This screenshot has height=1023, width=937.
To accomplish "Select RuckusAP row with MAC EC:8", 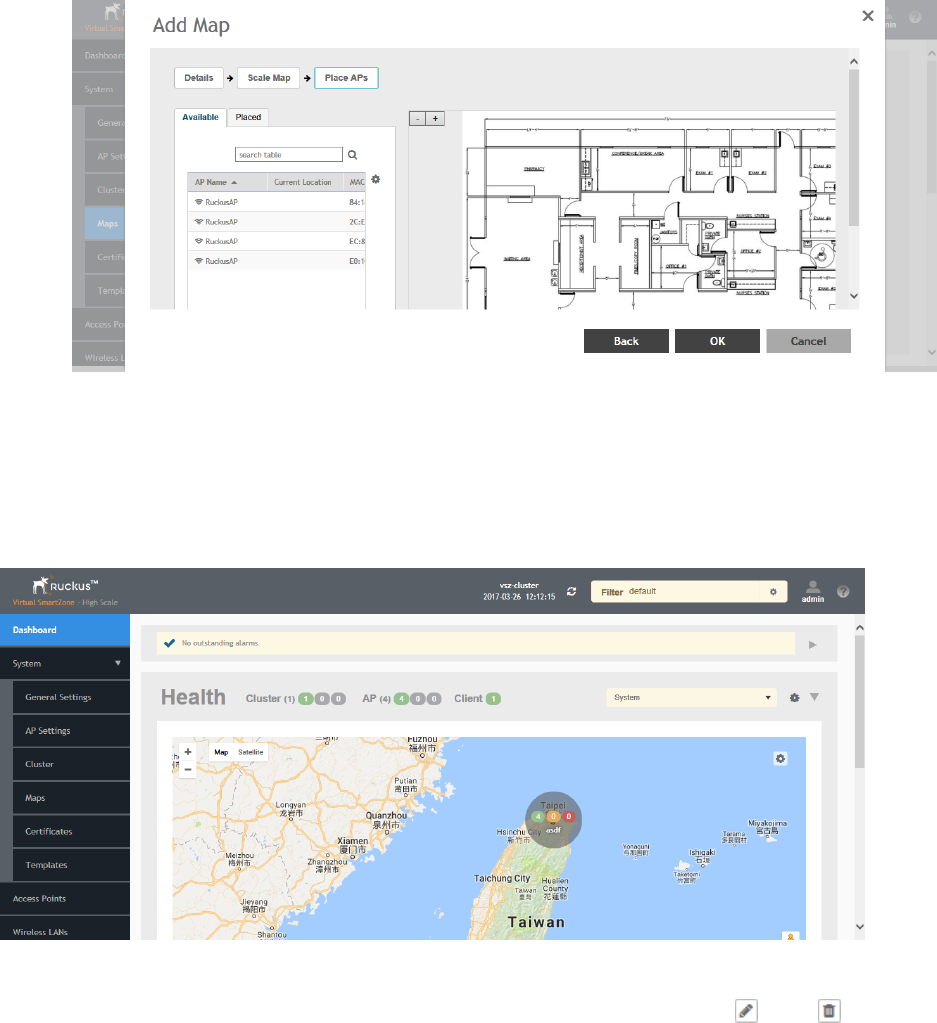I will pos(276,241).
